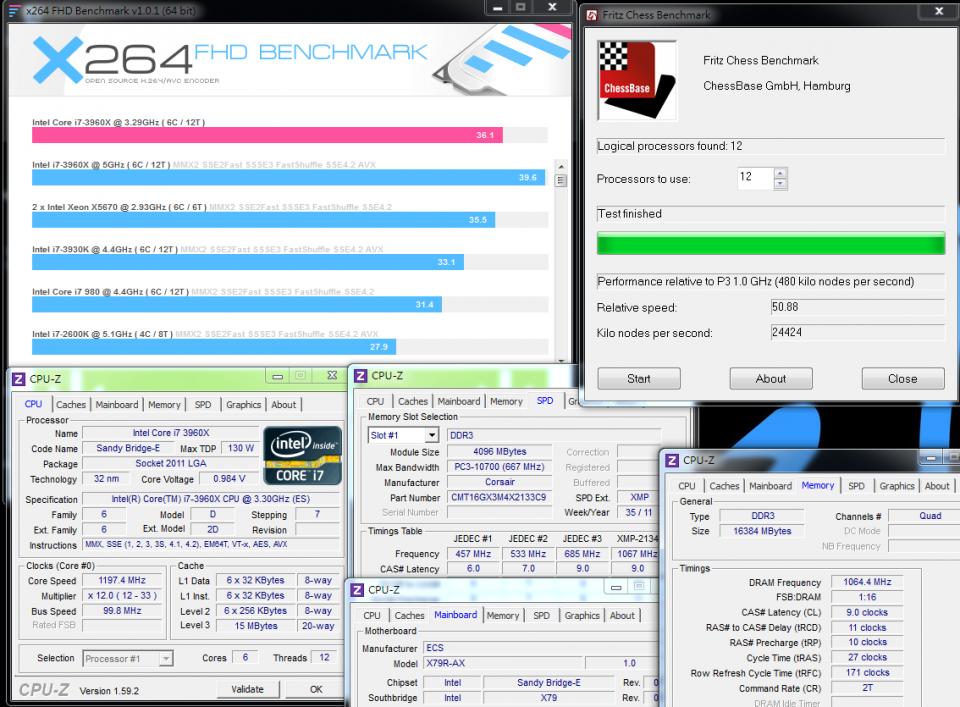The height and width of the screenshot is (707, 960).
Task: Open Graphics tab in the DRAM timings window
Action: (896, 486)
